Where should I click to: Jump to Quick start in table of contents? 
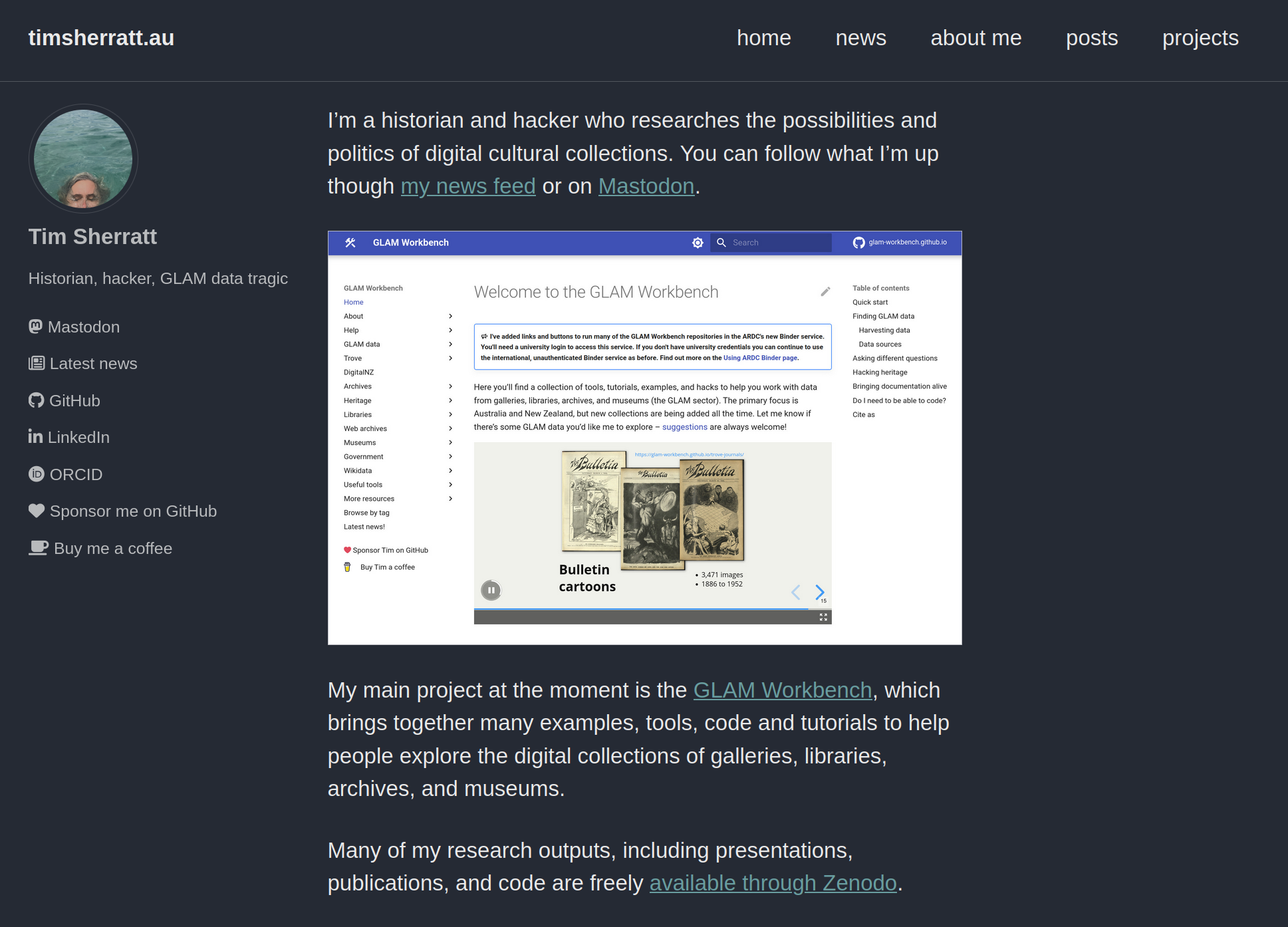click(x=870, y=303)
